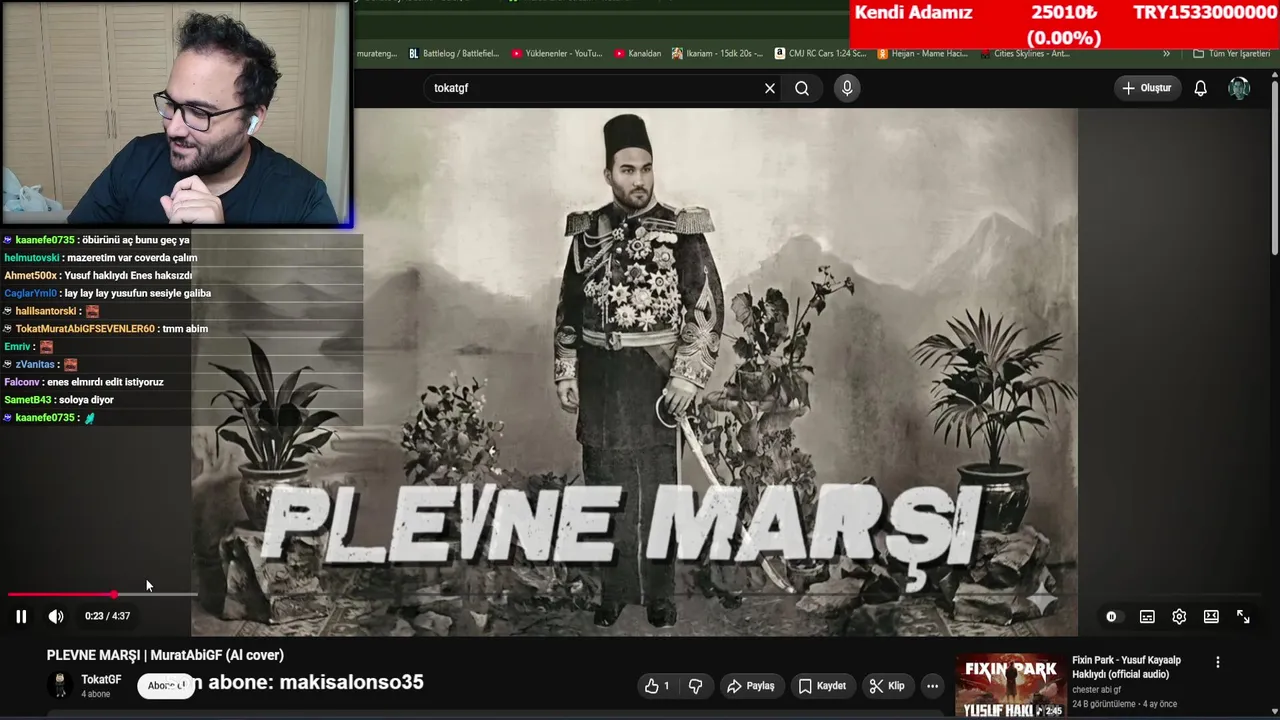Click the red video progress bar
Viewport: 1280px width, 720px height.
[x=62, y=594]
